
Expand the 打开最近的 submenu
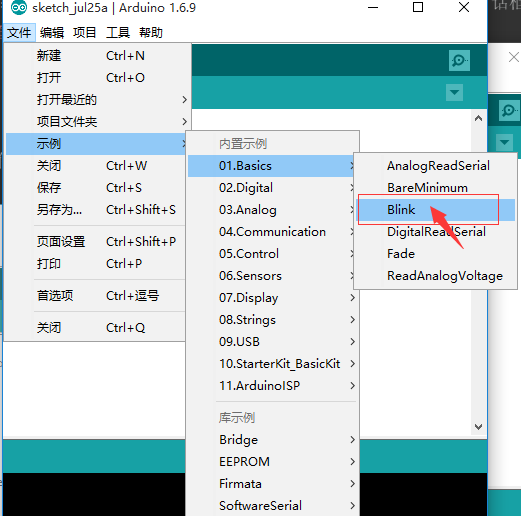click(x=97, y=100)
